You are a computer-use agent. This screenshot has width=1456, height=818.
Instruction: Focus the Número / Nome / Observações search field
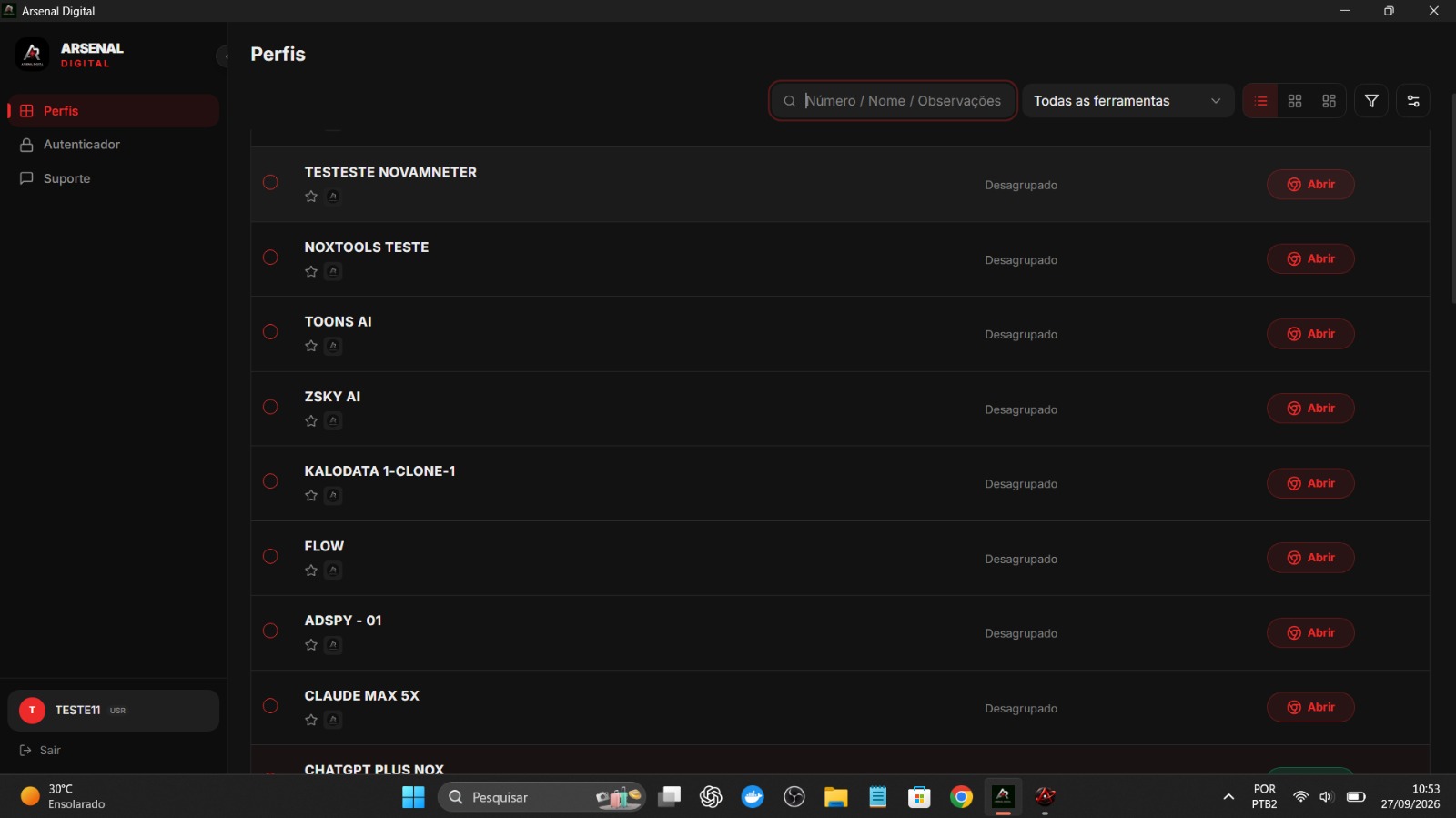click(x=893, y=101)
